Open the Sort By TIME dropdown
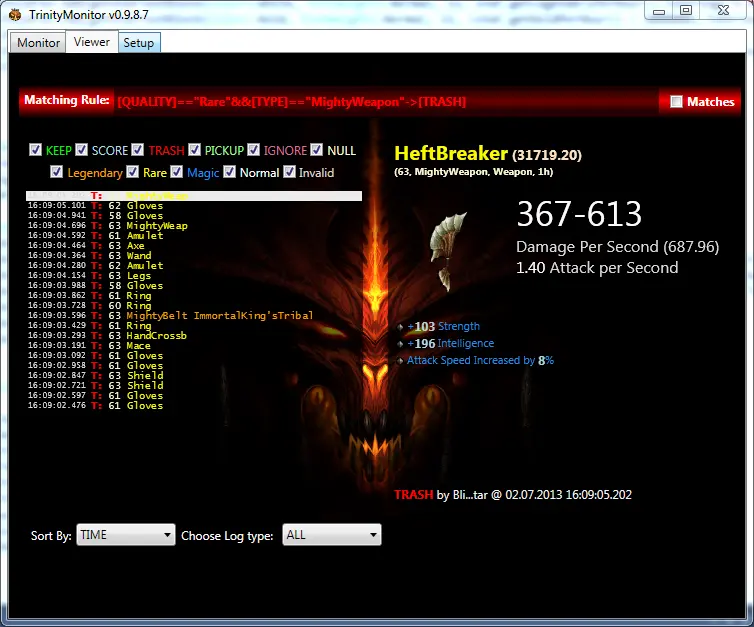 (126, 535)
